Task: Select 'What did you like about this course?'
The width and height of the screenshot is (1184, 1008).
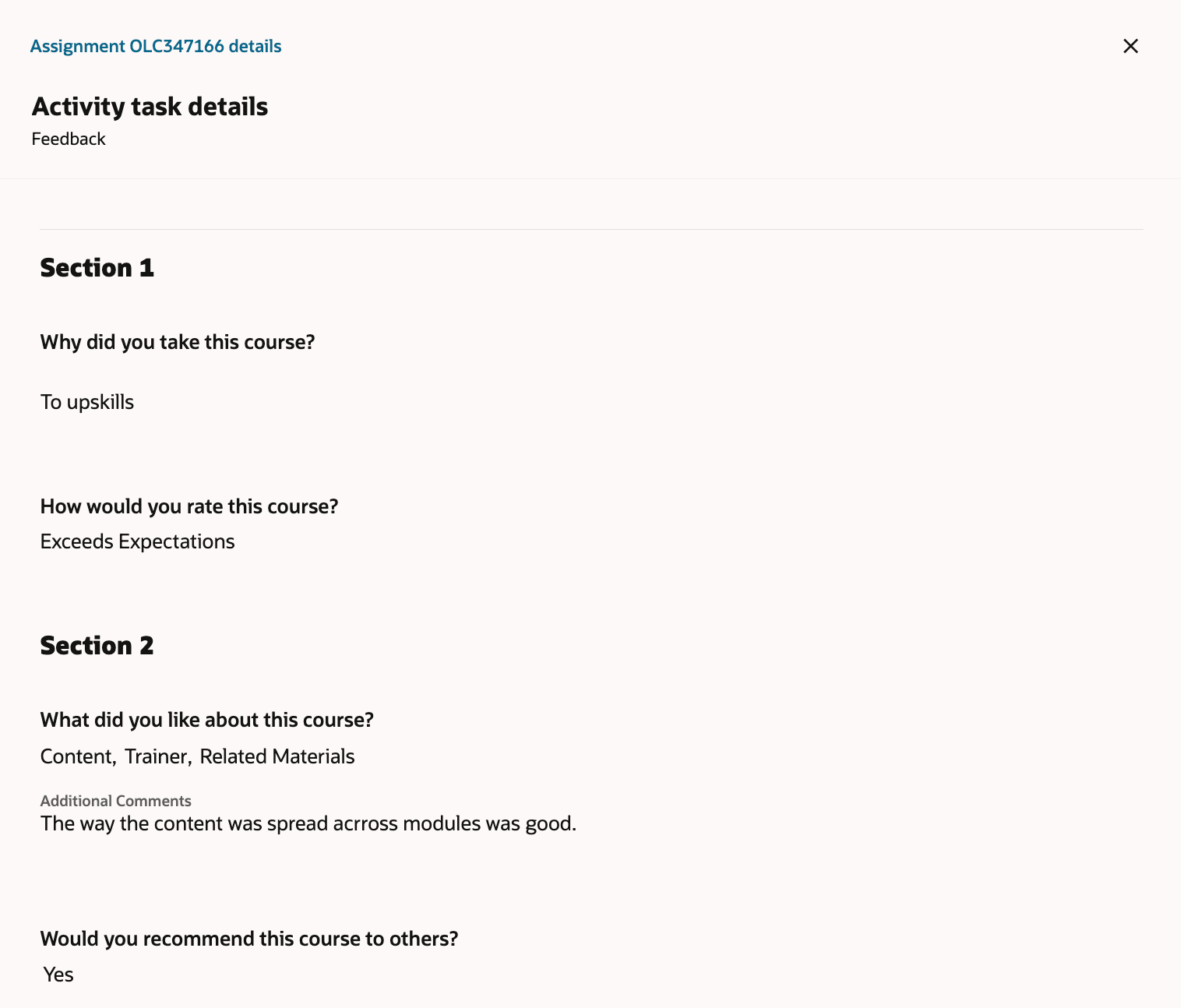Action: pos(206,720)
